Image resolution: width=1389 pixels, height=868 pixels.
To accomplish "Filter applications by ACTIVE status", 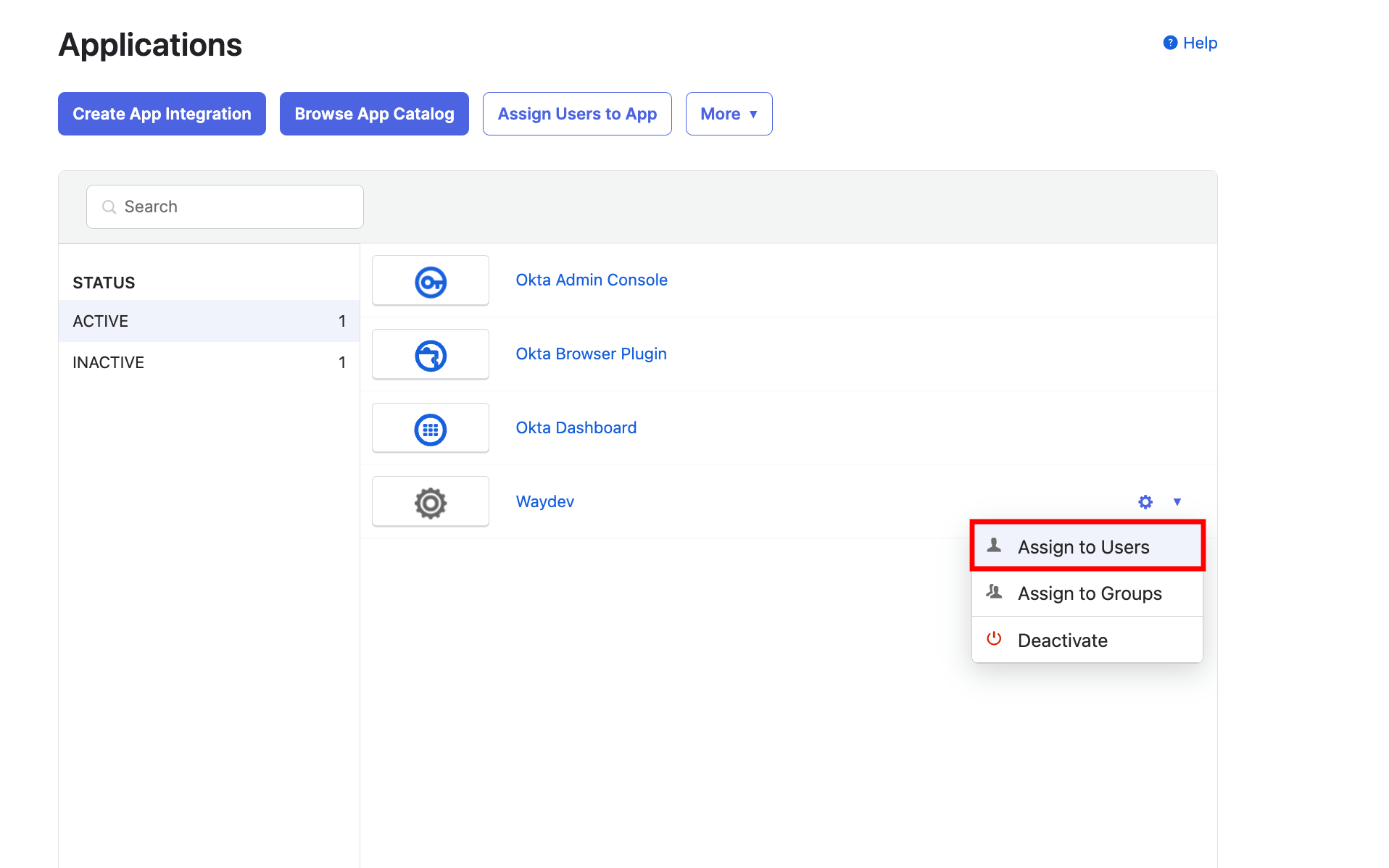I will (209, 321).
